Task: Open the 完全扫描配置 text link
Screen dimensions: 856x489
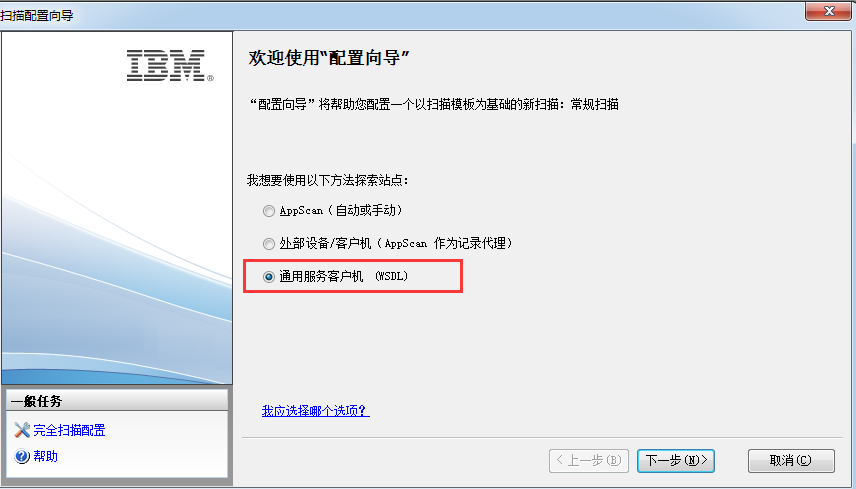Action: [69, 430]
